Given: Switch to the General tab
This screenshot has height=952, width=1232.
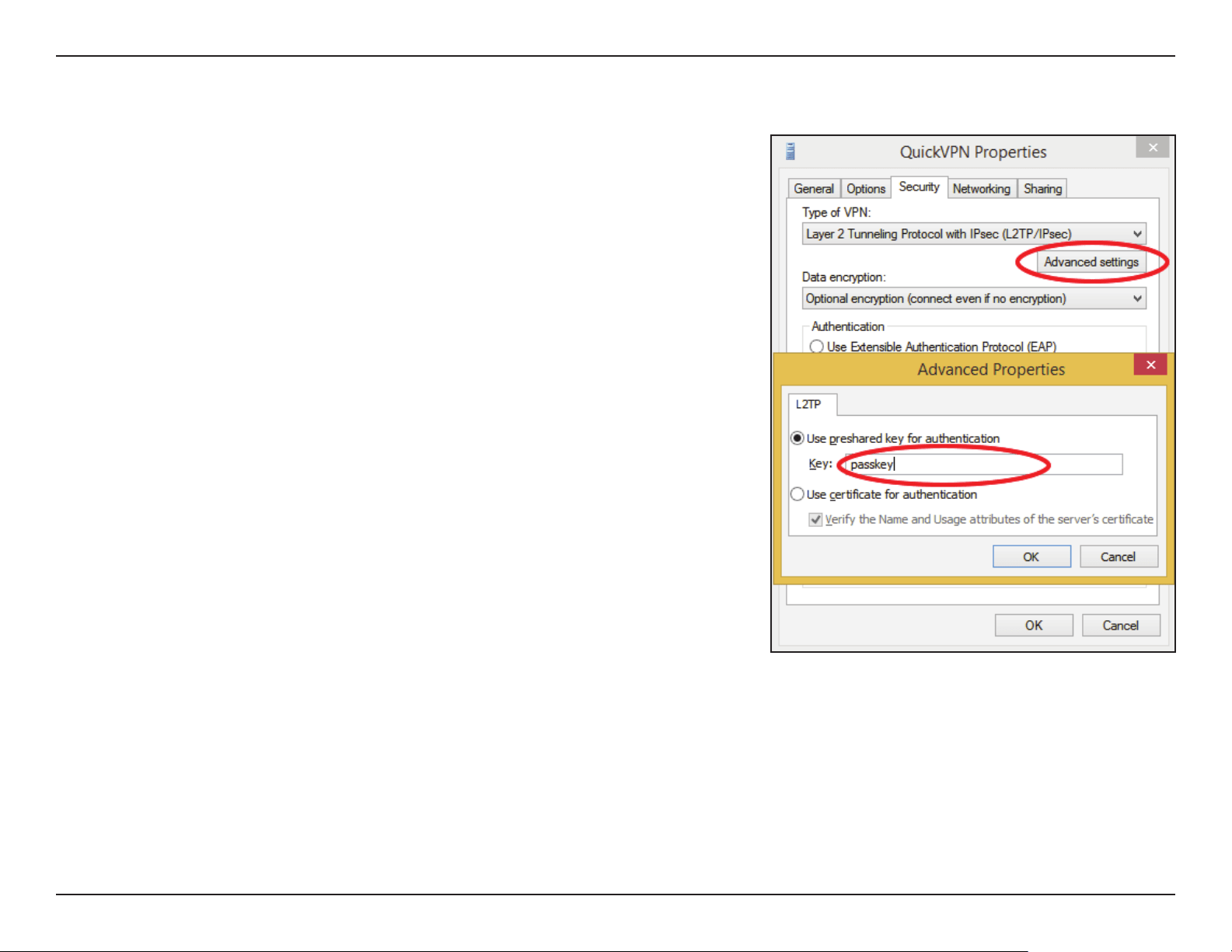Looking at the screenshot, I should pos(814,189).
